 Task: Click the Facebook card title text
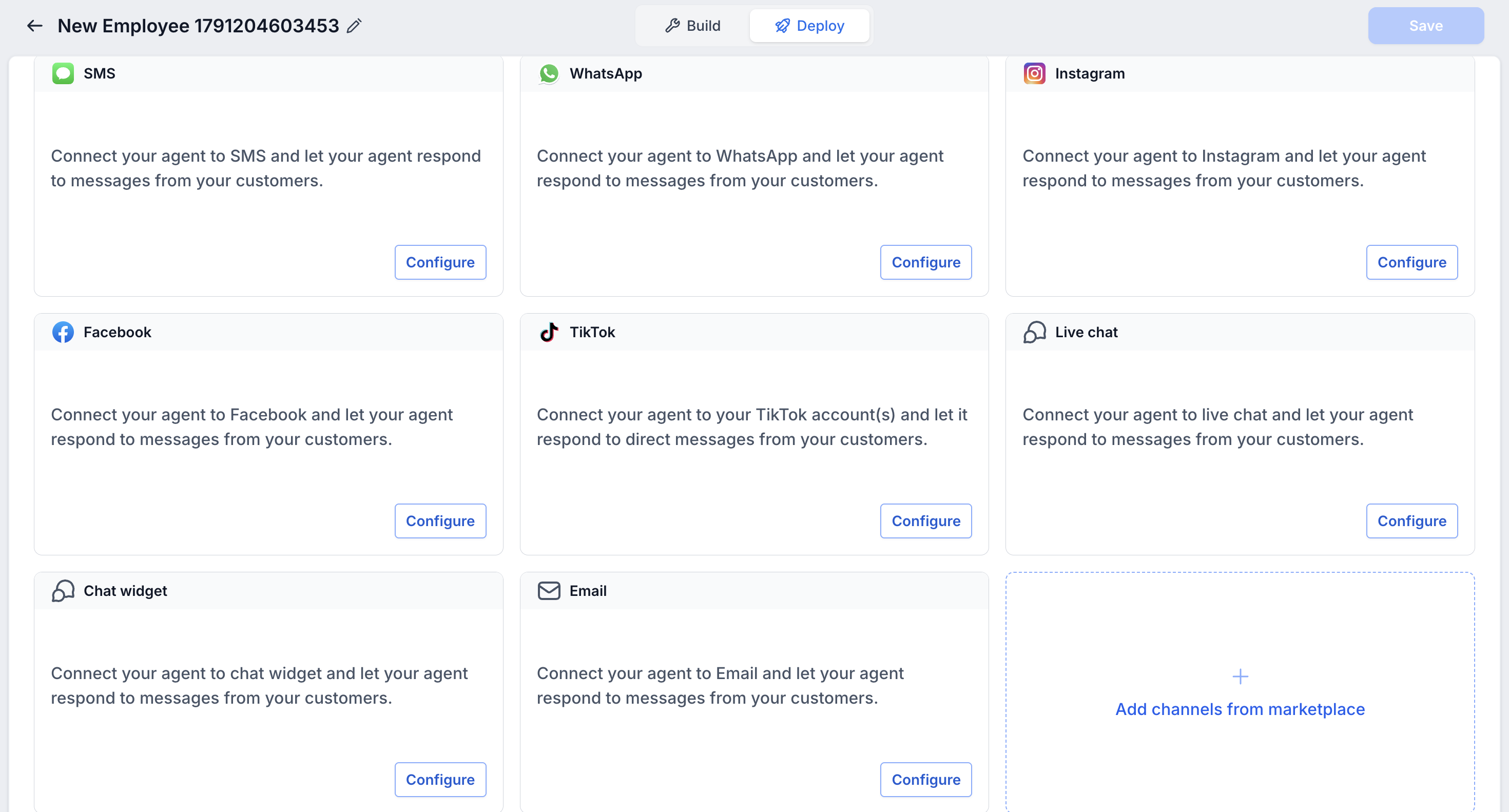[x=117, y=332]
